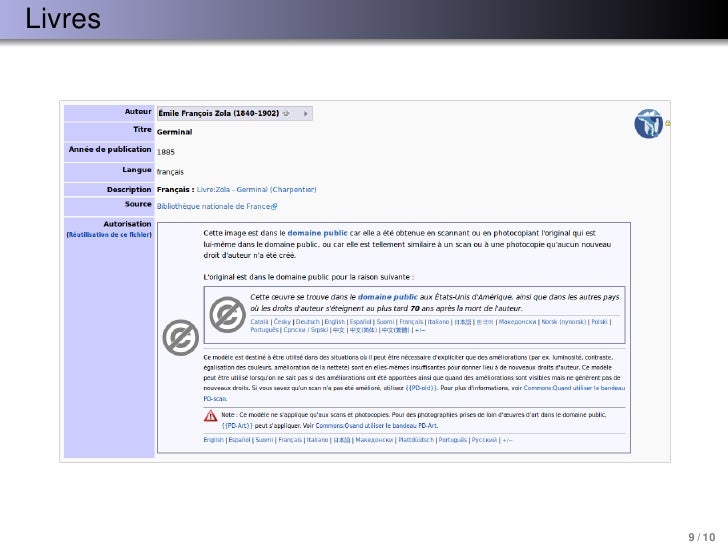Click the 9 / 10 slide page number
728x546 pixels.
point(703,537)
